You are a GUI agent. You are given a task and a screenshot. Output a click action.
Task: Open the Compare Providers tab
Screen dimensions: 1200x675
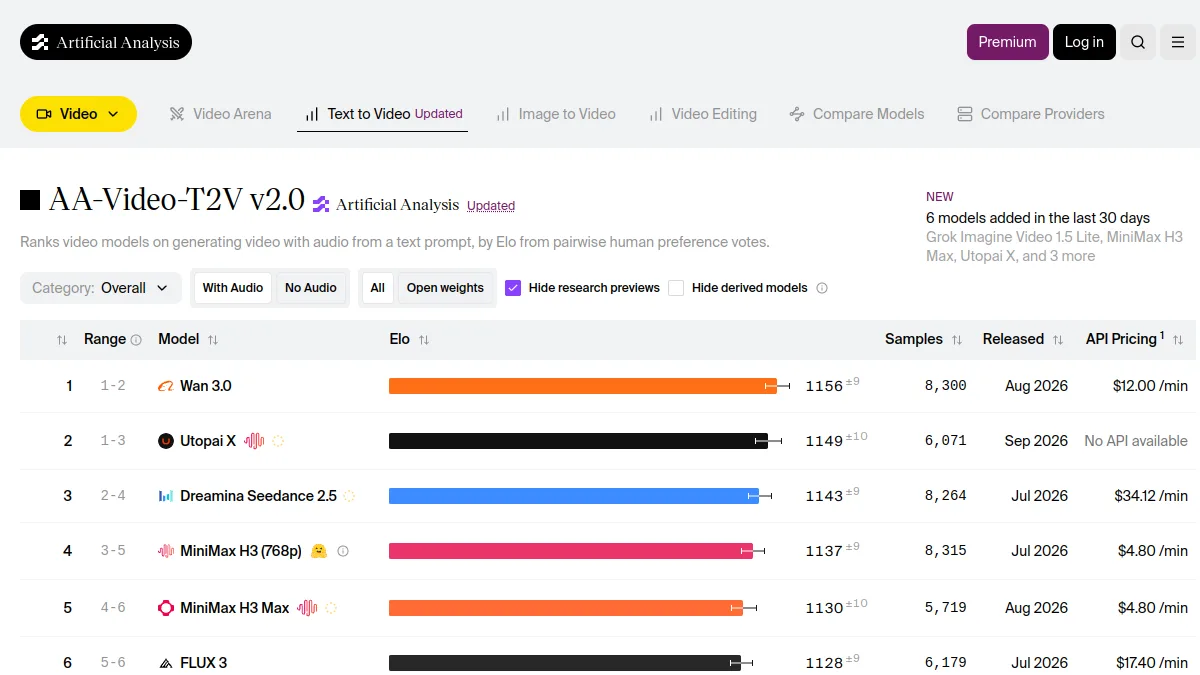point(1031,114)
